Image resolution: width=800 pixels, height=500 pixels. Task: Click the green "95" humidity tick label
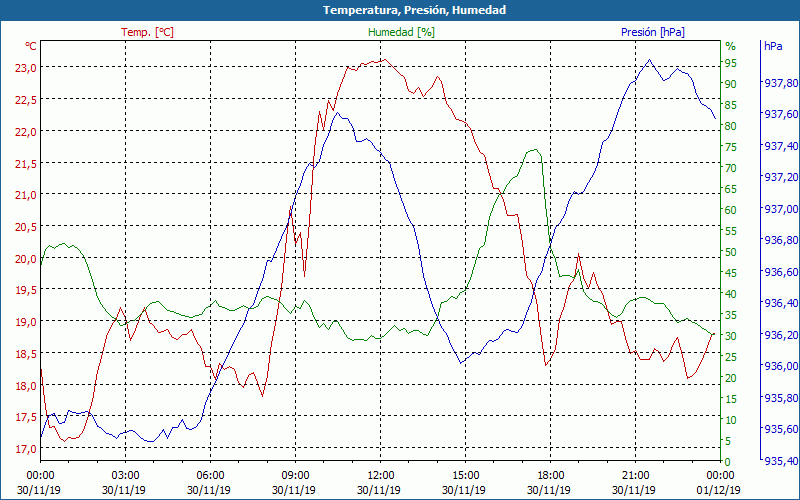pyautogui.click(x=731, y=63)
